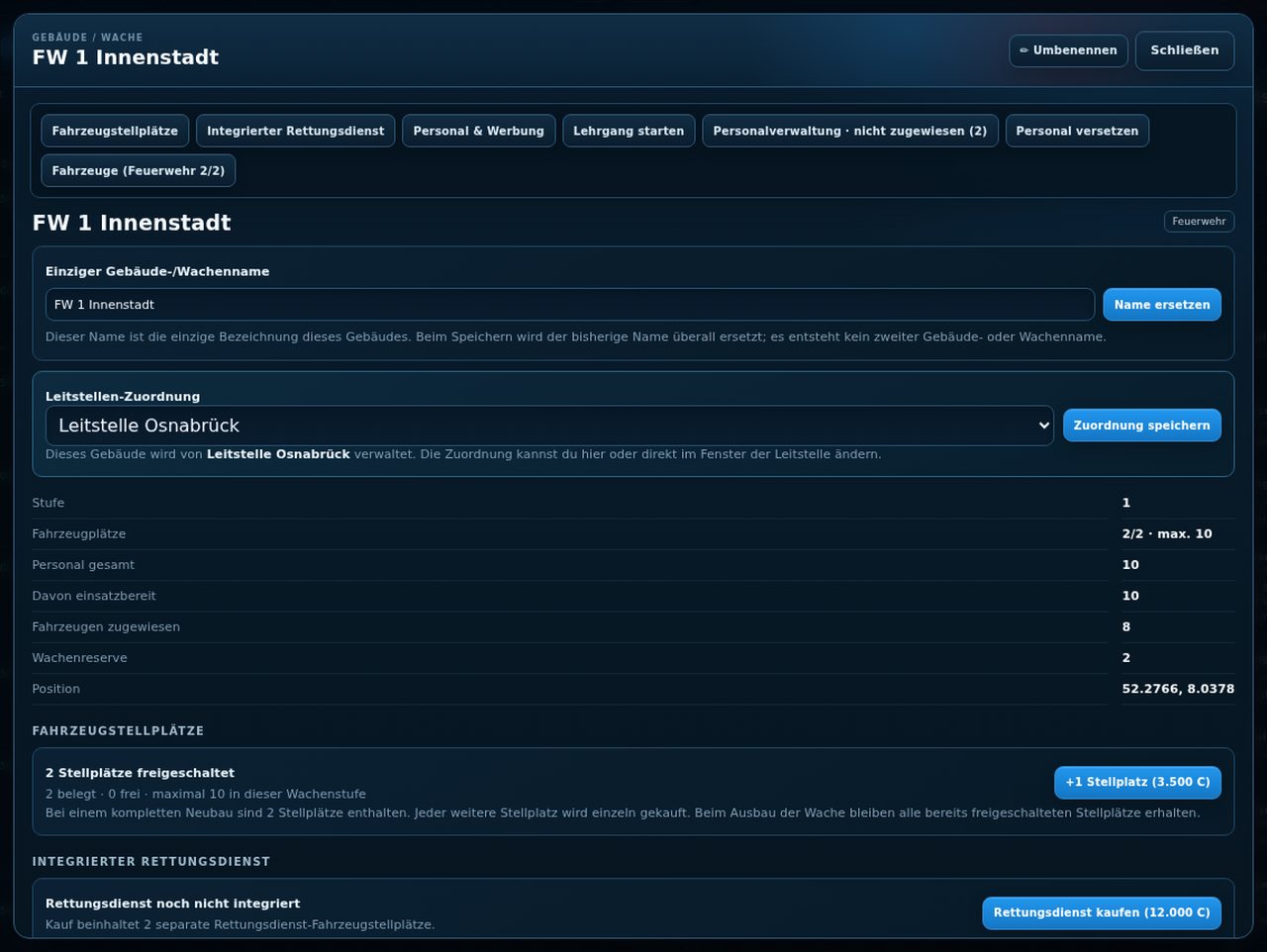Open the Personal & Werbung tab
This screenshot has width=1267, height=952.
coord(478,131)
